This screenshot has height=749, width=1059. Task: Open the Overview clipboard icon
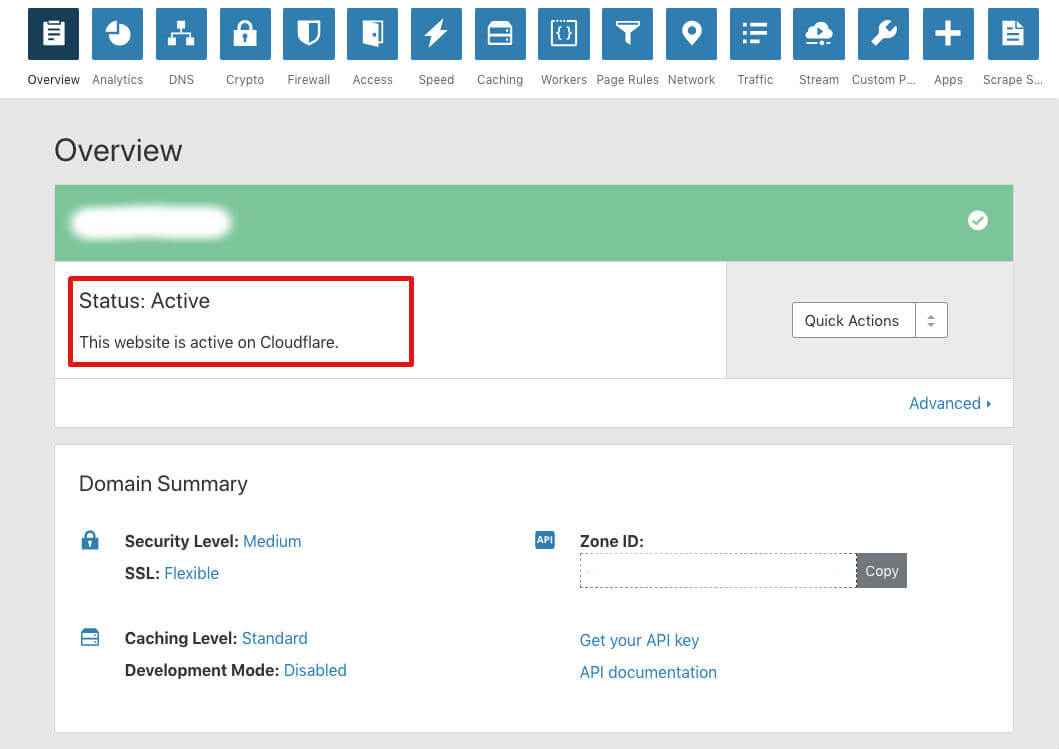pos(53,34)
